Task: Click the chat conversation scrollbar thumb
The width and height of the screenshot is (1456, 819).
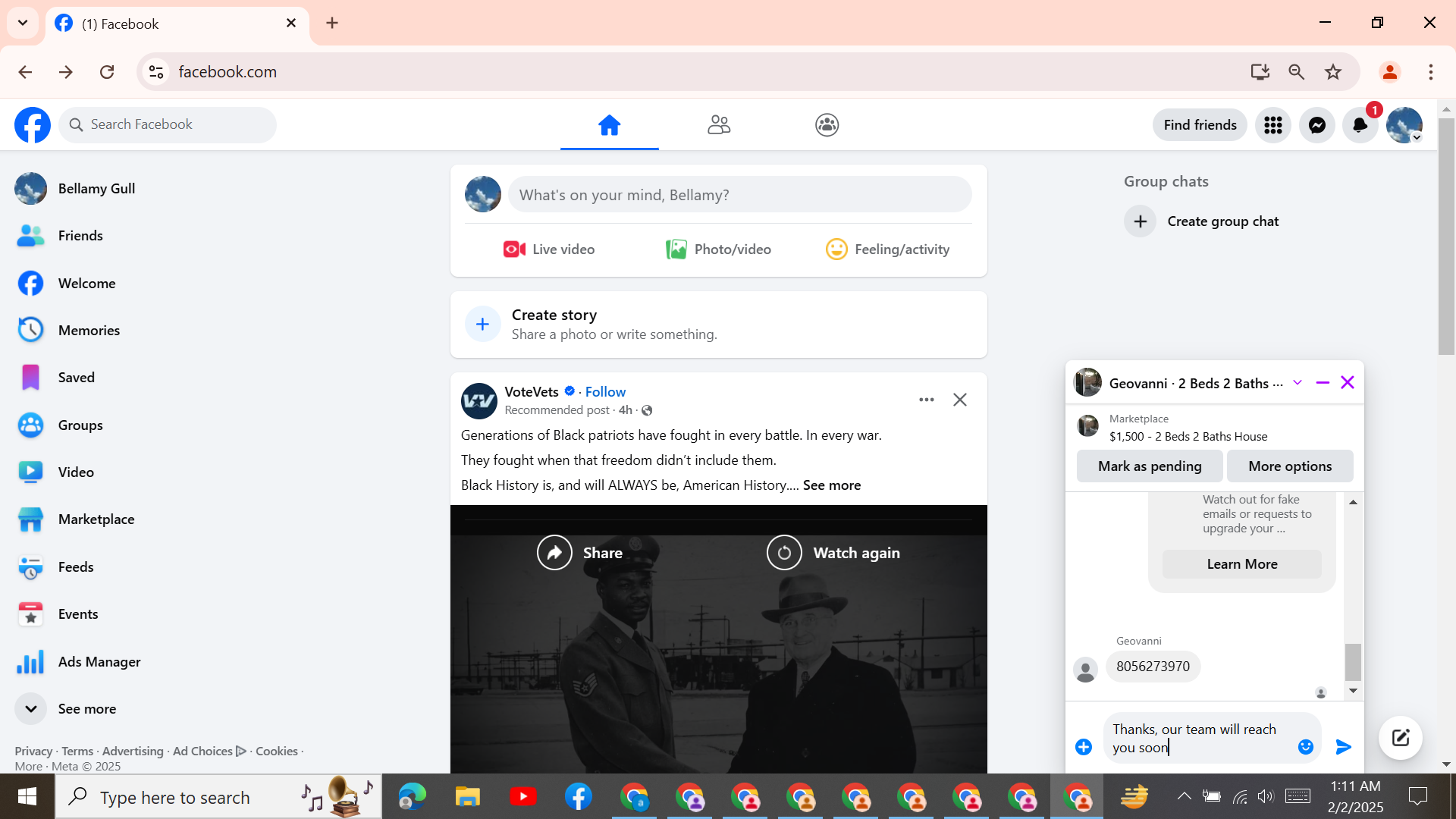Action: [1353, 662]
